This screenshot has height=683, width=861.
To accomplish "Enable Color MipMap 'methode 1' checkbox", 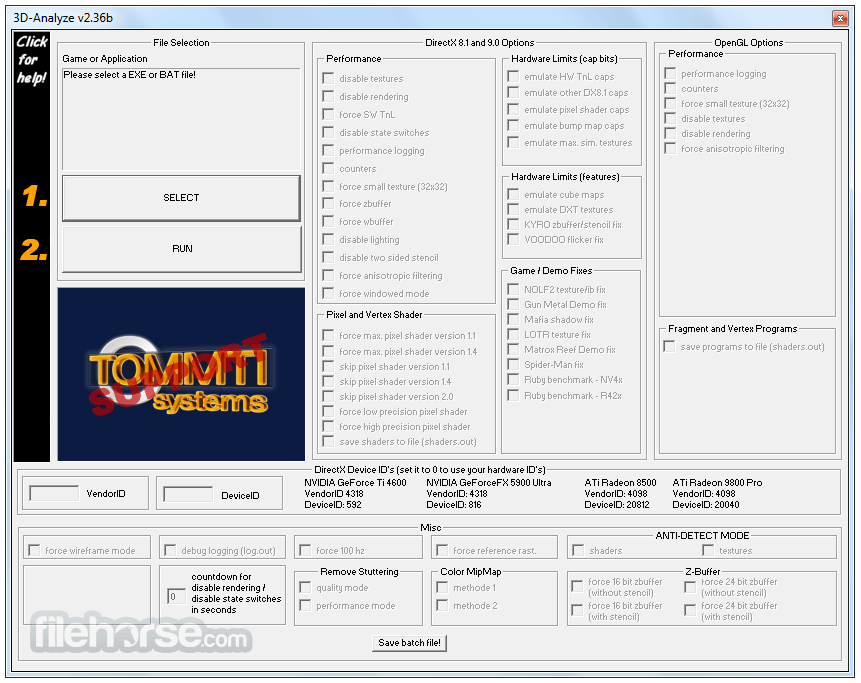I will (x=442, y=587).
